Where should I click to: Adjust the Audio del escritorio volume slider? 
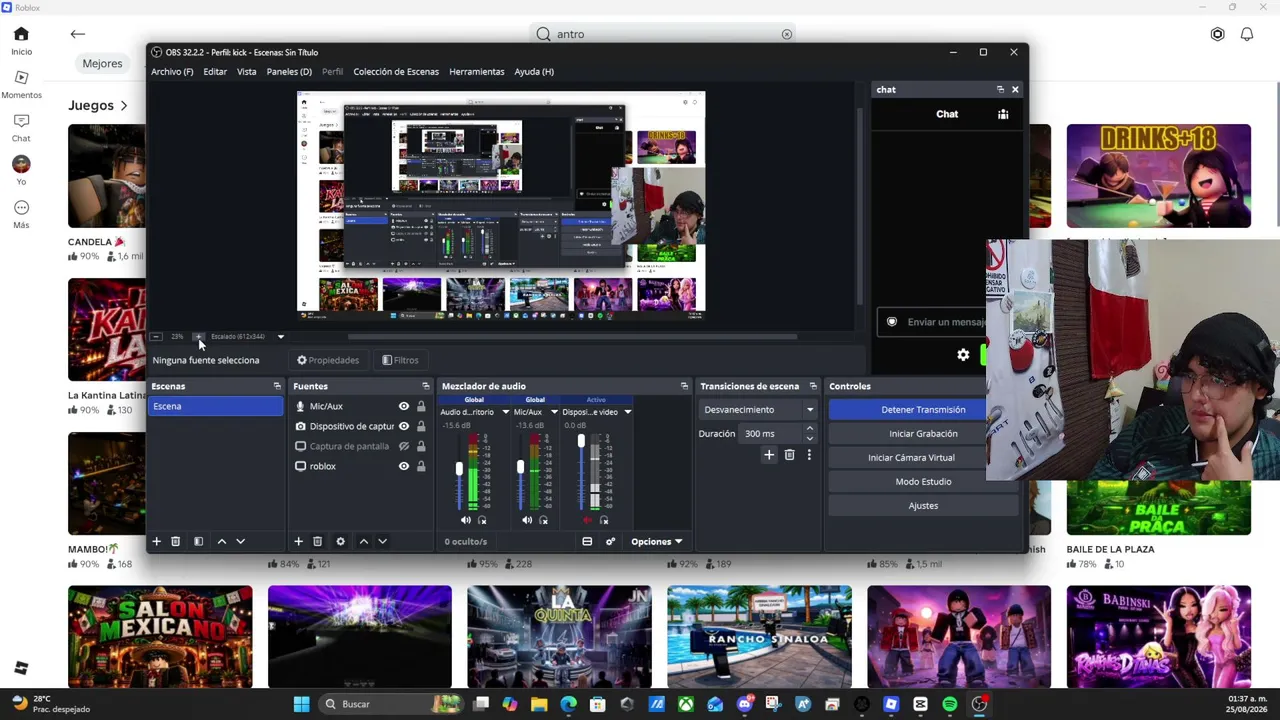(x=459, y=471)
